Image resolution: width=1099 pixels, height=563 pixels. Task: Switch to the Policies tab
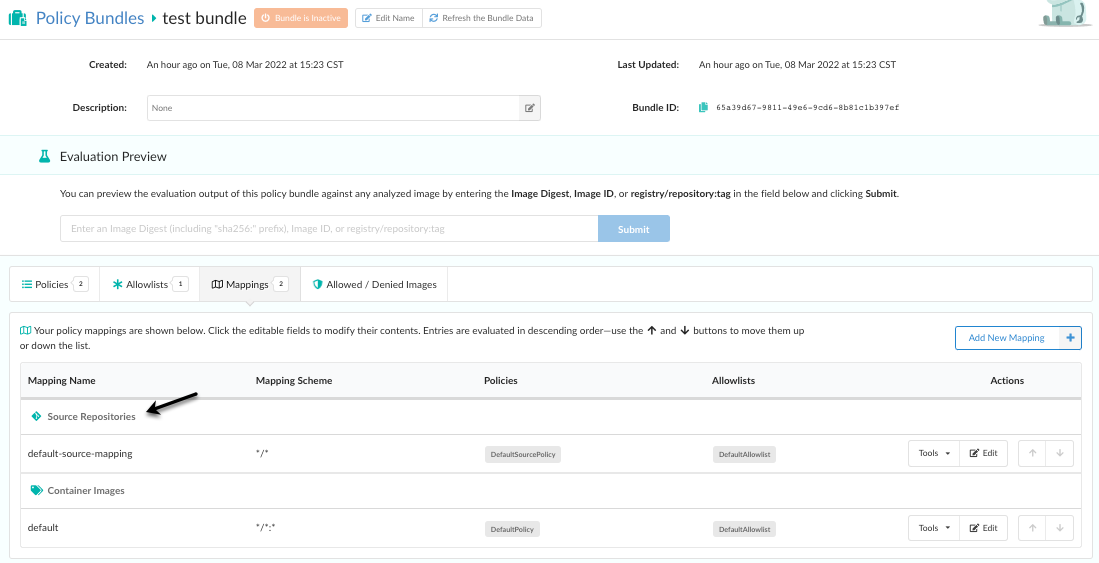click(x=55, y=284)
